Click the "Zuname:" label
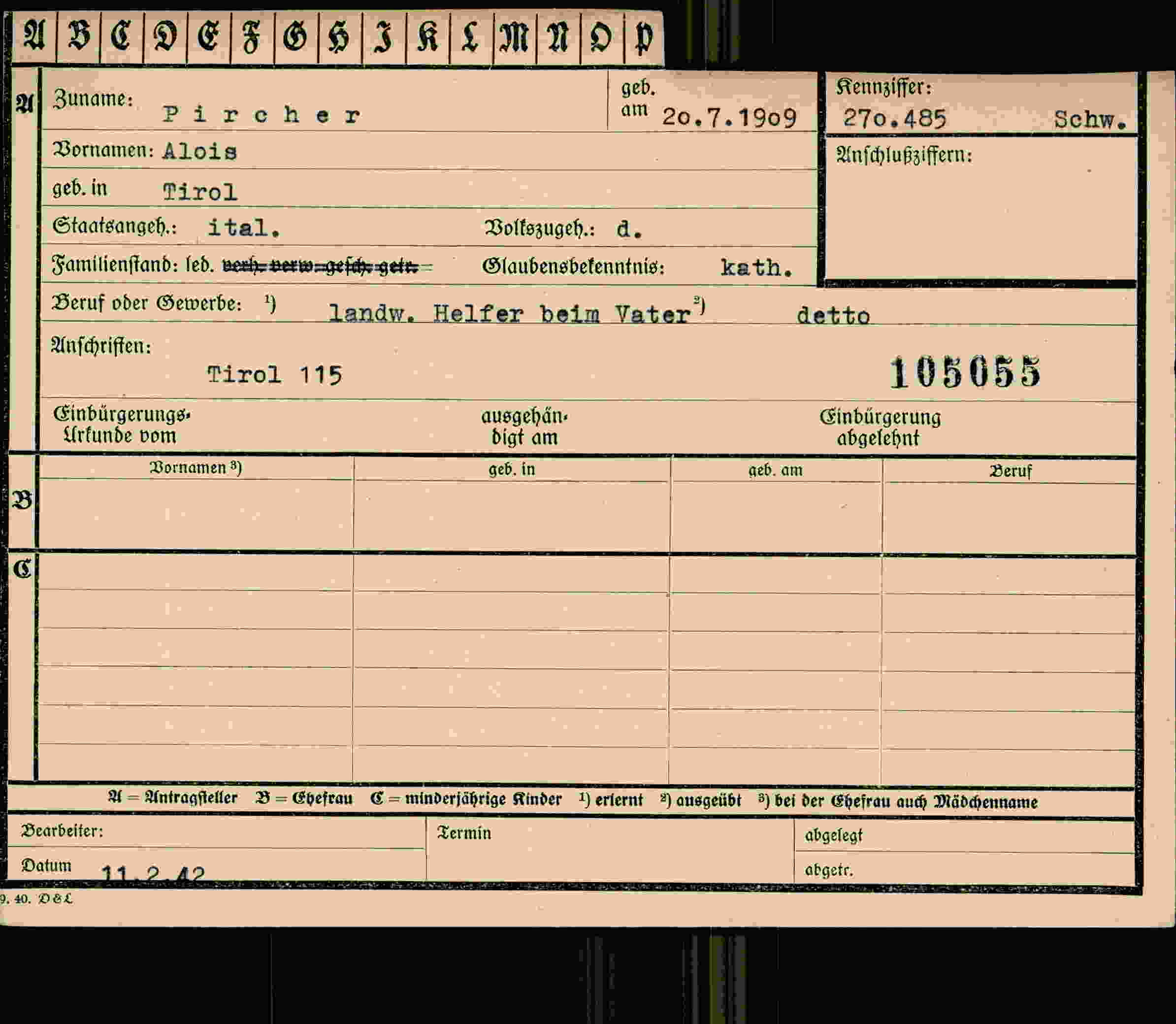 click(x=93, y=99)
